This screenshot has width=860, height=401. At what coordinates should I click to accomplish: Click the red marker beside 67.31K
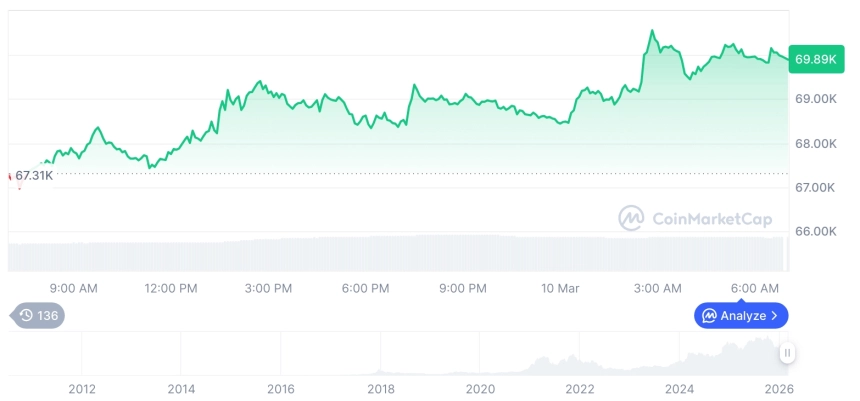point(11,176)
